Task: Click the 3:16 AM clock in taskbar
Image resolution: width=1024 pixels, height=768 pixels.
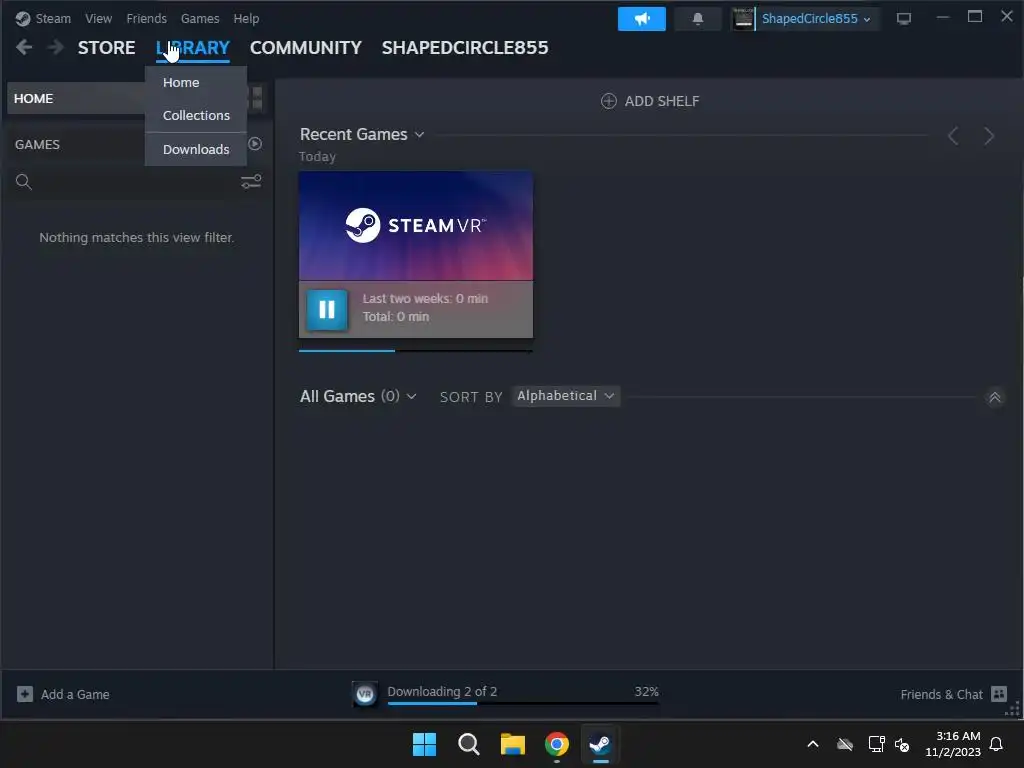Action: 958,736
